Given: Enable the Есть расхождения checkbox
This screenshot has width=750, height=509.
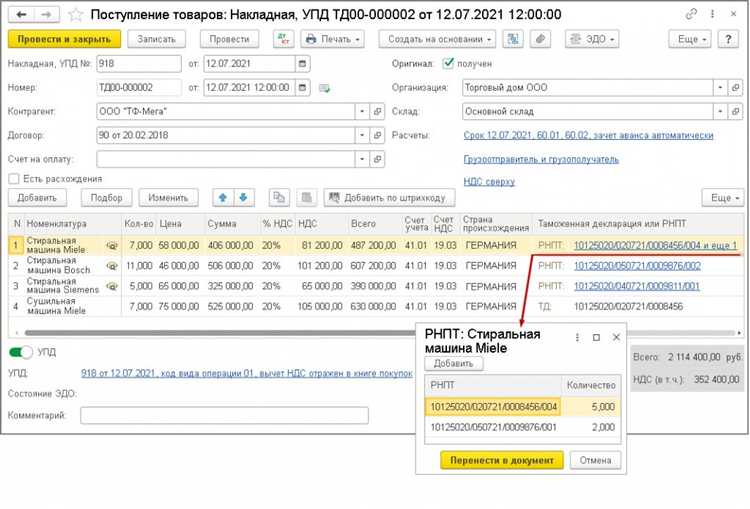Looking at the screenshot, I should click(x=13, y=179).
